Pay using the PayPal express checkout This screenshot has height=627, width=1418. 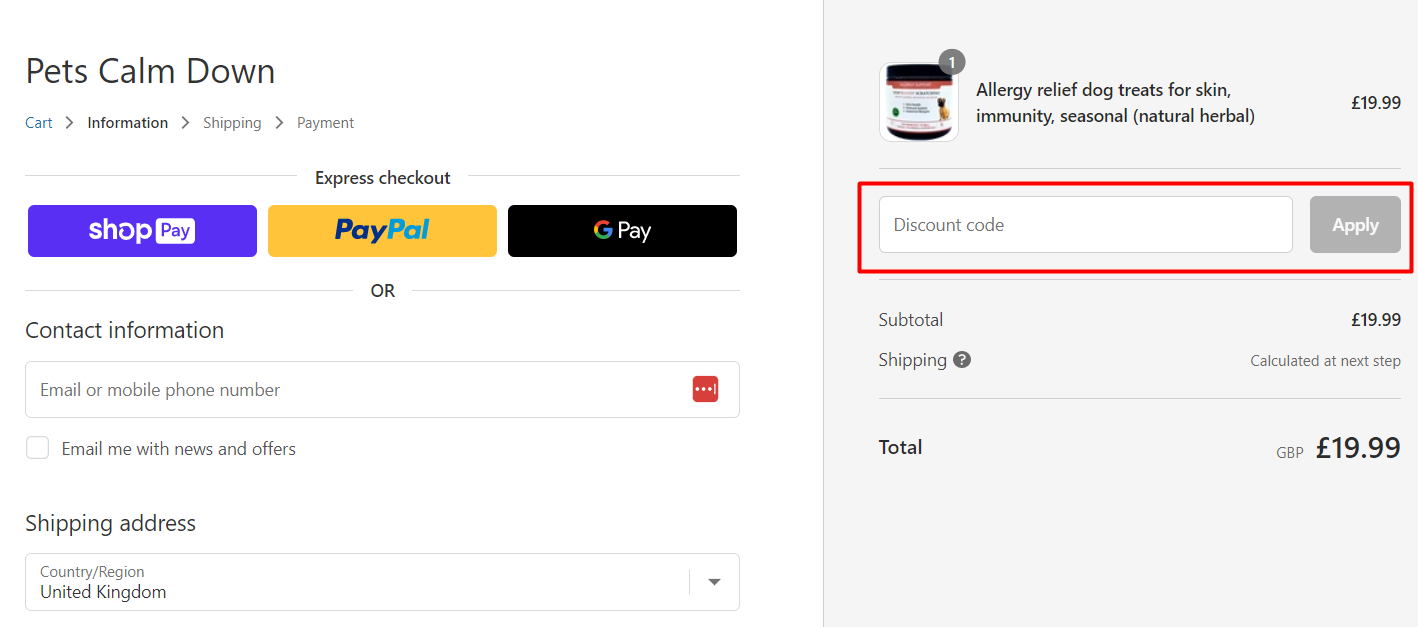pos(382,231)
